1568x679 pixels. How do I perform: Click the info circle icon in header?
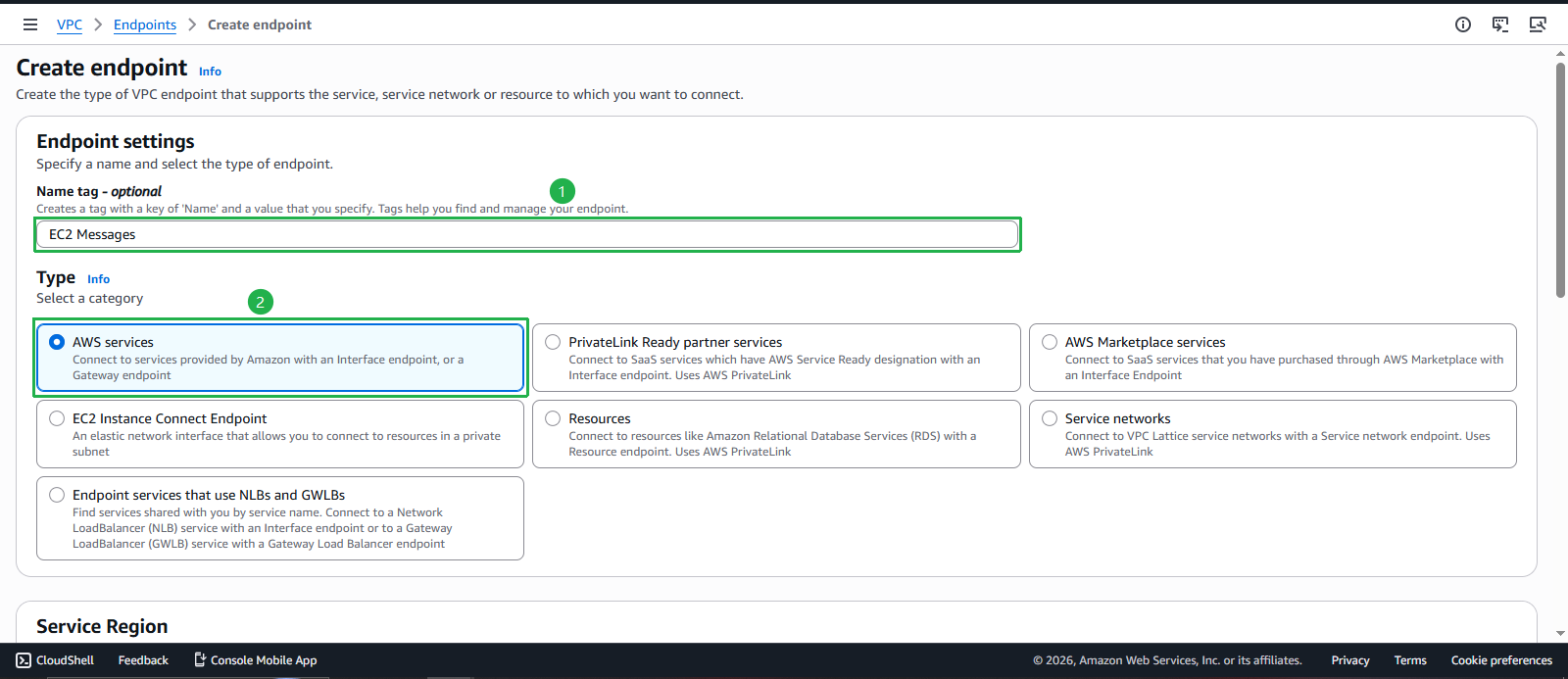(x=1463, y=24)
